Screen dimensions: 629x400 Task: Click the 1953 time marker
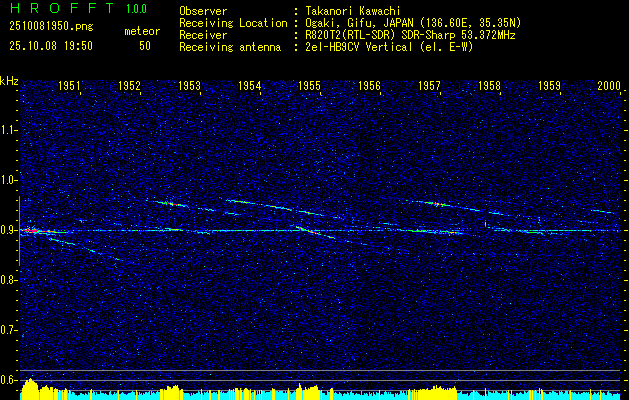189,85
